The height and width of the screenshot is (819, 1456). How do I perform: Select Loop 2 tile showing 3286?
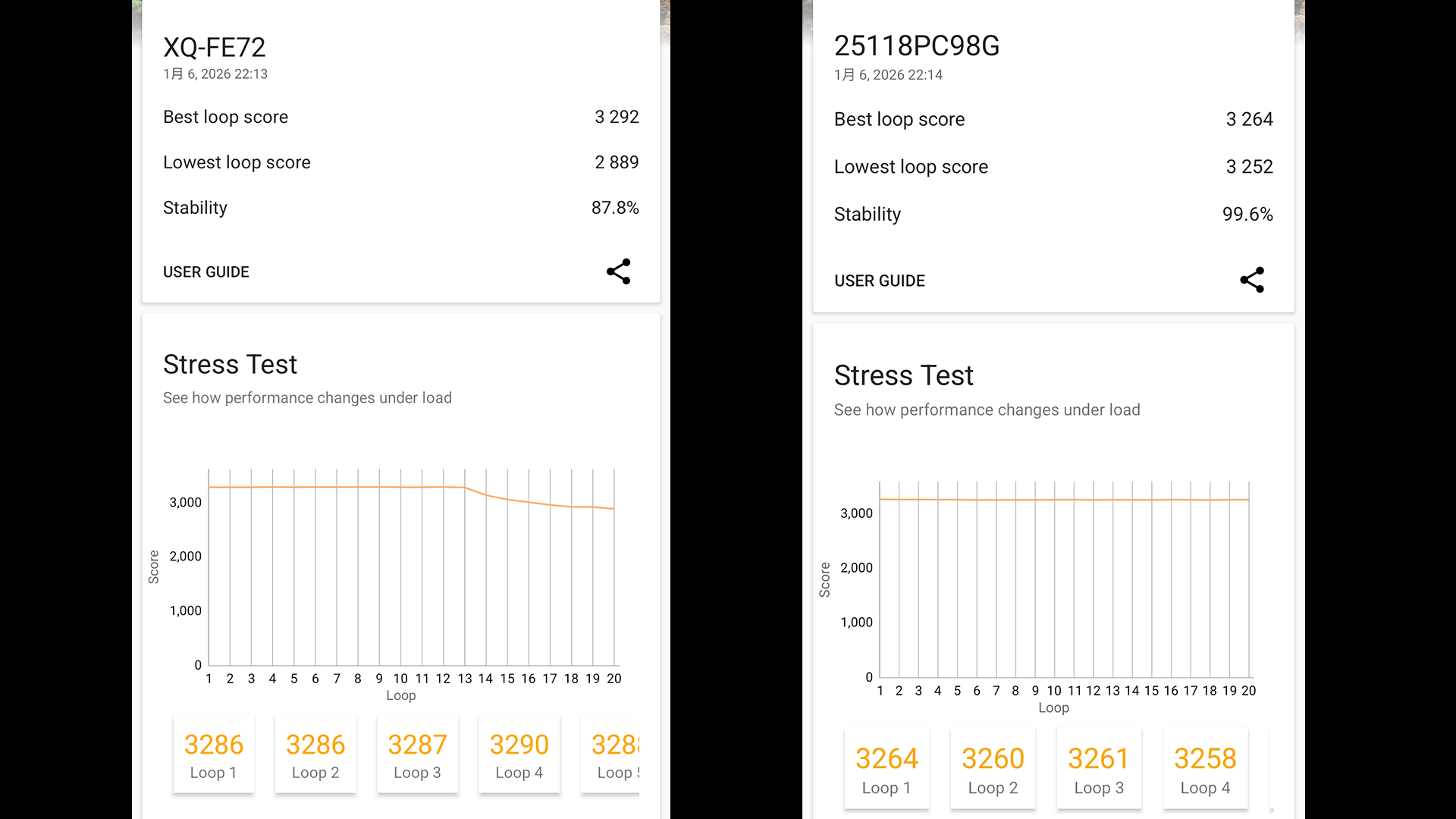coord(315,755)
